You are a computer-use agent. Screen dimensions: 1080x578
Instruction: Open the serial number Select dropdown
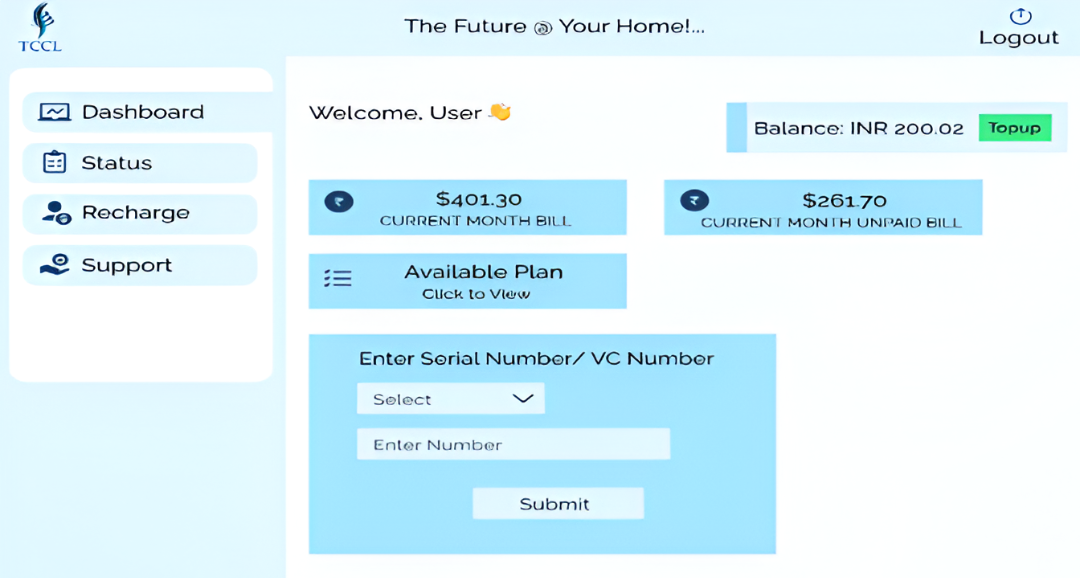pyautogui.click(x=450, y=398)
